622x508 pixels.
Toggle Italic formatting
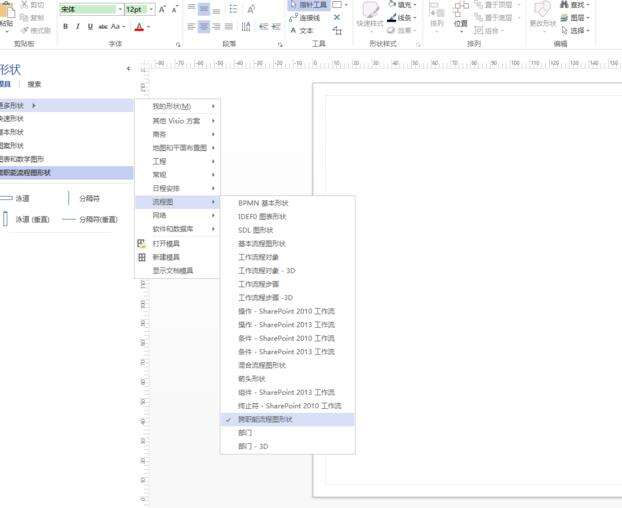point(78,27)
